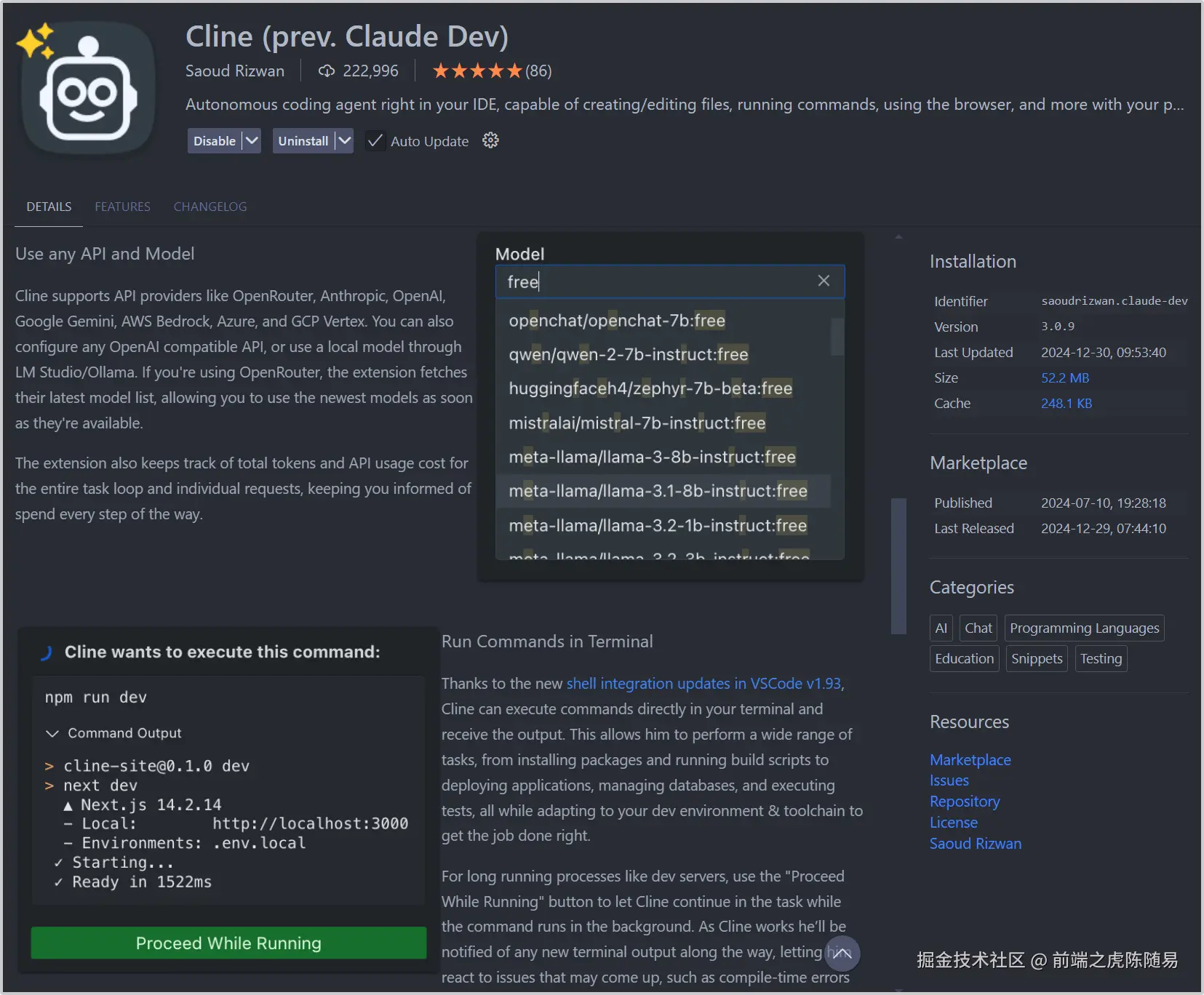1204x995 pixels.
Task: Open the Issues resource link
Action: 949,780
